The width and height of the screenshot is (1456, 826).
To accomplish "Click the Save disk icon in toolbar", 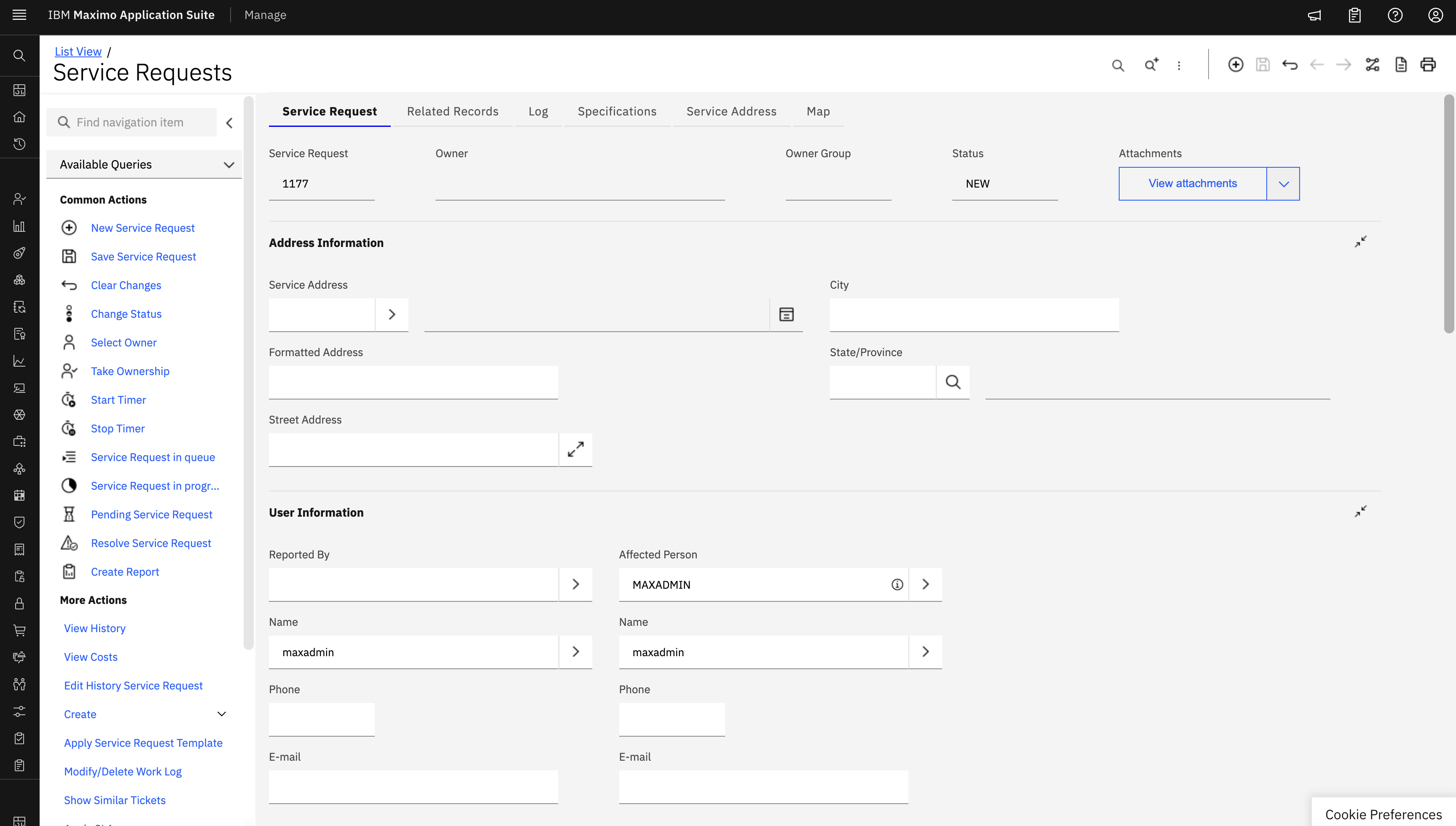I will coord(1263,64).
